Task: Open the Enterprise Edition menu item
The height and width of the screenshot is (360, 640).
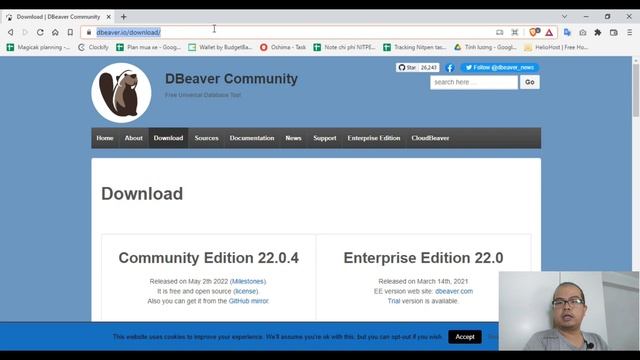Action: click(373, 138)
